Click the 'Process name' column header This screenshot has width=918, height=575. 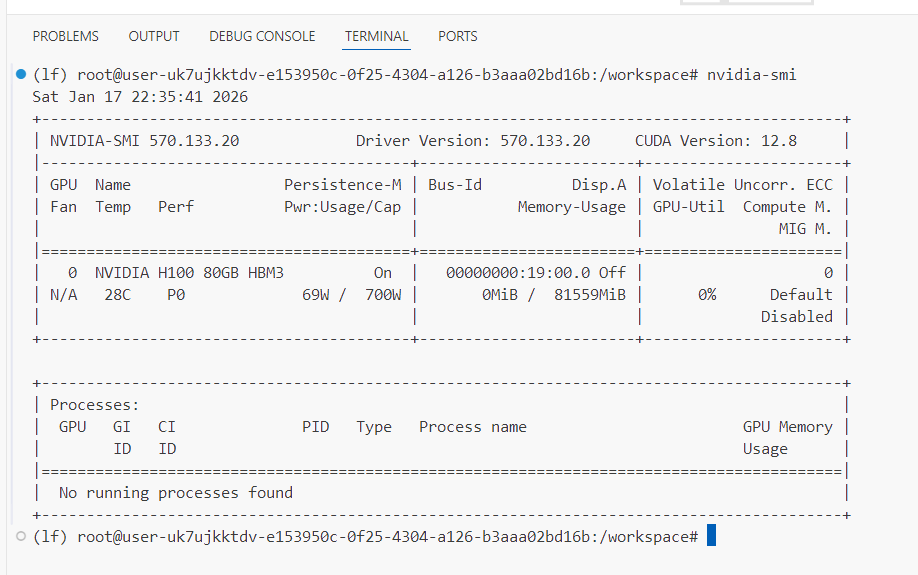coord(473,427)
